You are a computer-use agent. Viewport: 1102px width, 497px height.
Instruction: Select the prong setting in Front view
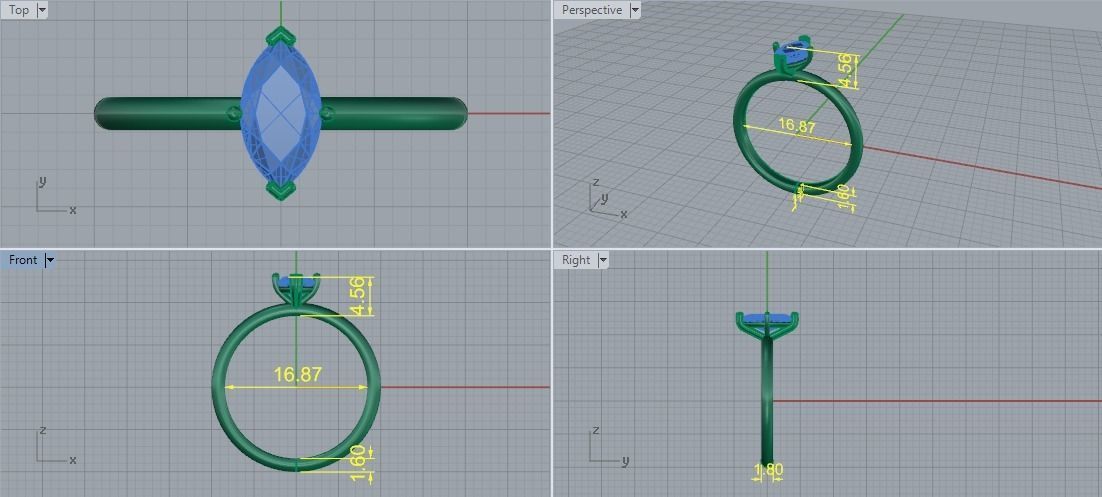pyautogui.click(x=296, y=289)
